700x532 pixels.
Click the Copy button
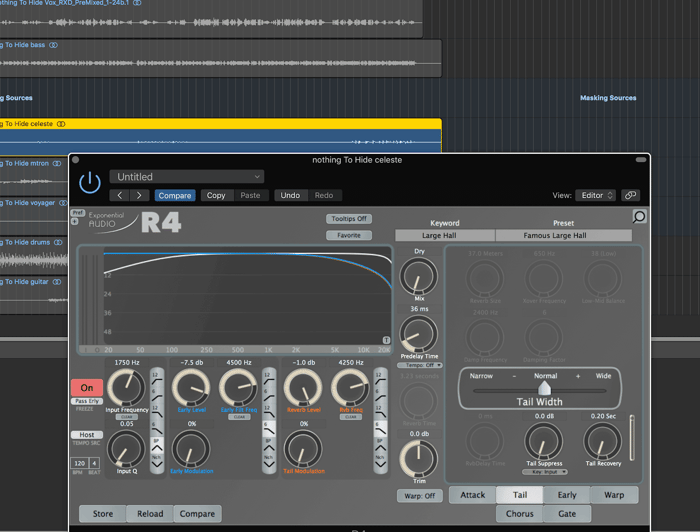point(216,195)
